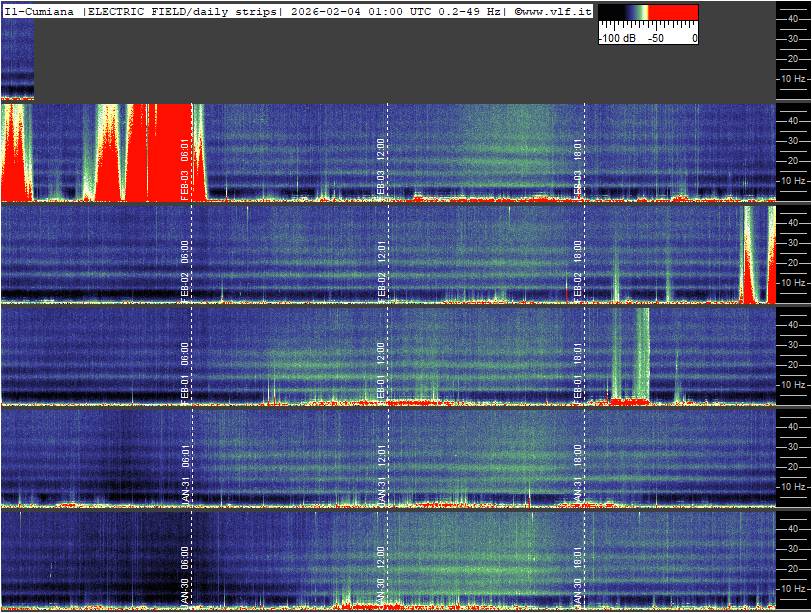Click the FEB.02 06:00 time marker
812x613 pixels.
coord(185,273)
